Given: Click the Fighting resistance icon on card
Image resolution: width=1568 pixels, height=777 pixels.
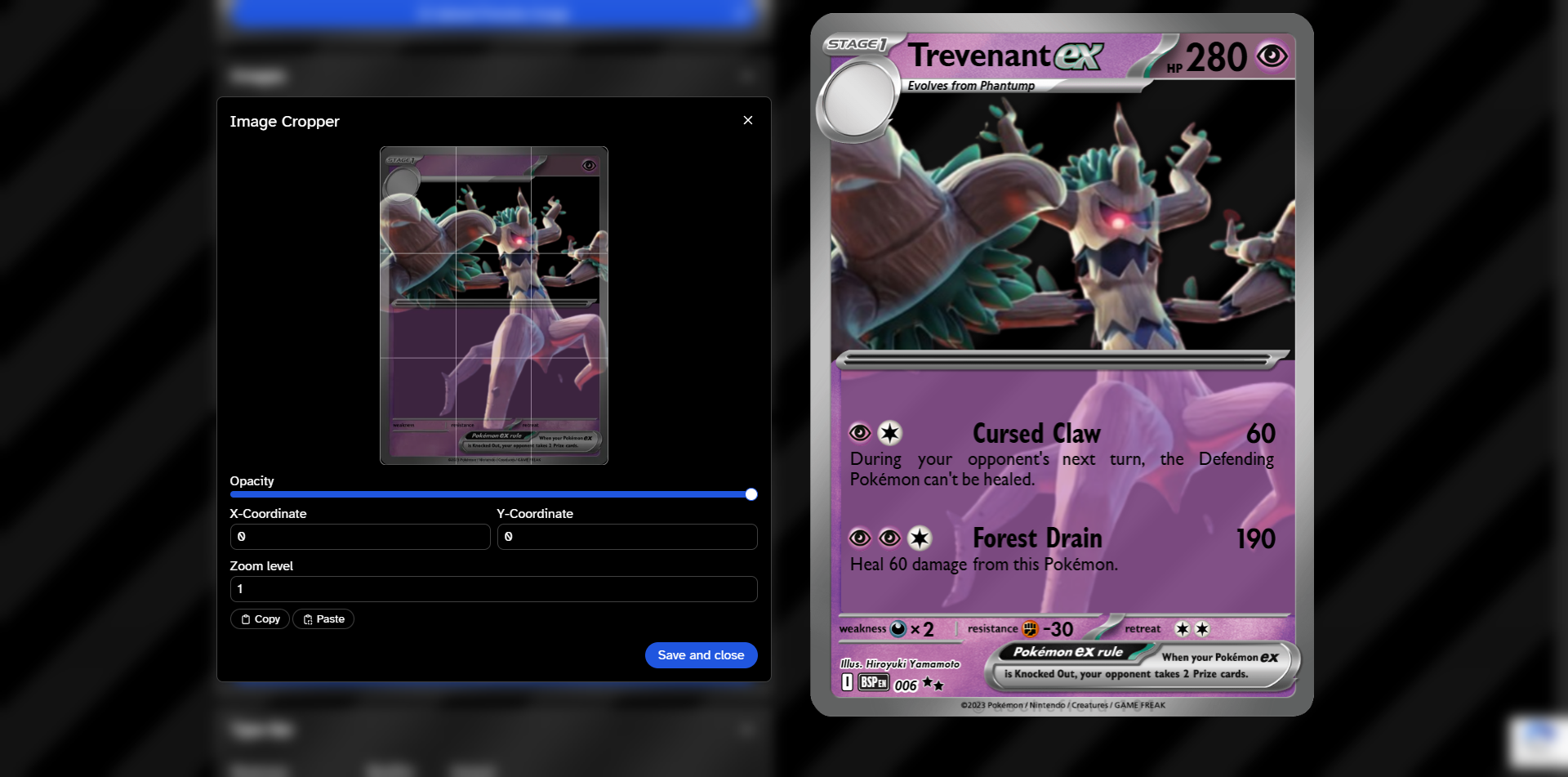Looking at the screenshot, I should tap(1031, 628).
